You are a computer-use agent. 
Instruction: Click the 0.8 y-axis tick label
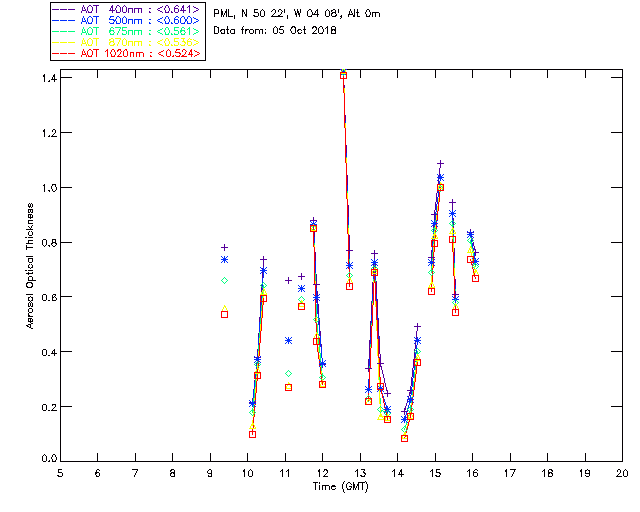49,243
